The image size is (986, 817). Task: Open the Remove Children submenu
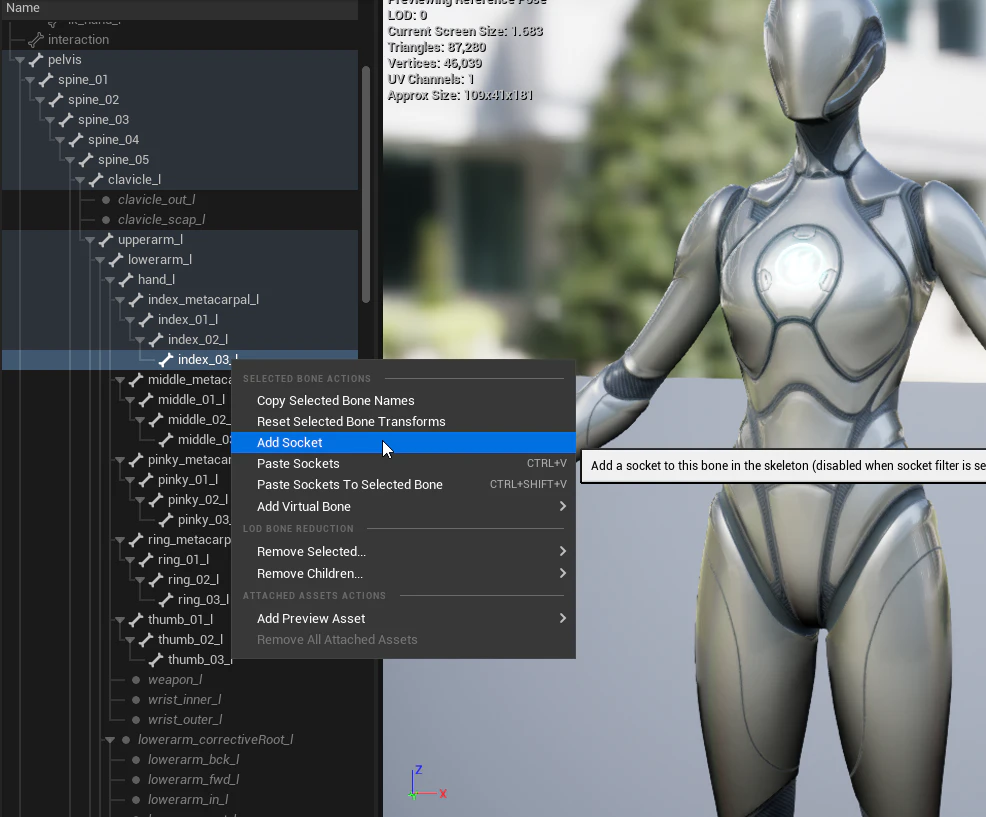click(x=403, y=574)
